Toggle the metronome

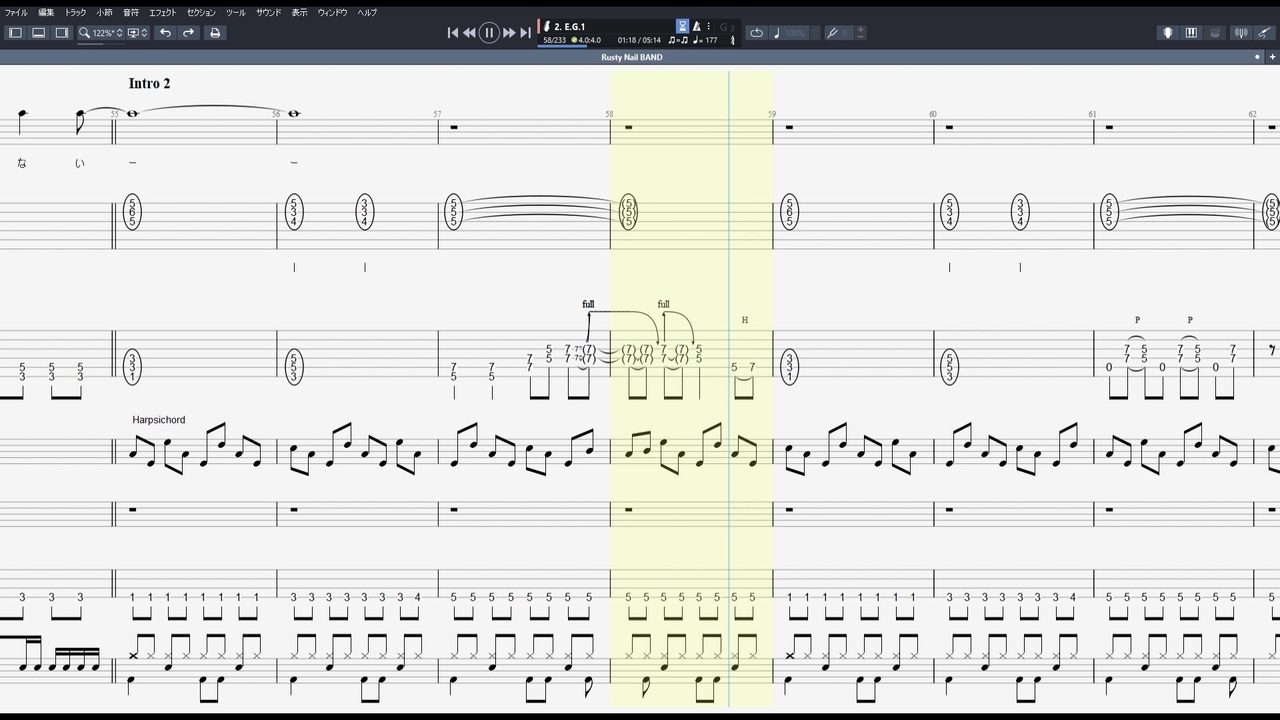click(696, 26)
